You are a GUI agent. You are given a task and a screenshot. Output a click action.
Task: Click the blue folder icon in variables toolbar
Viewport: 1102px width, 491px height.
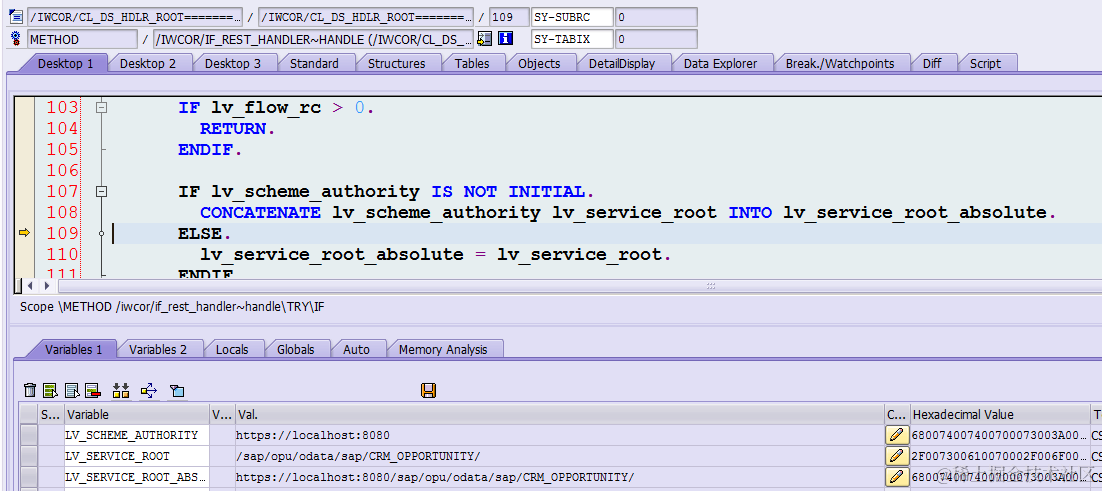coord(176,391)
